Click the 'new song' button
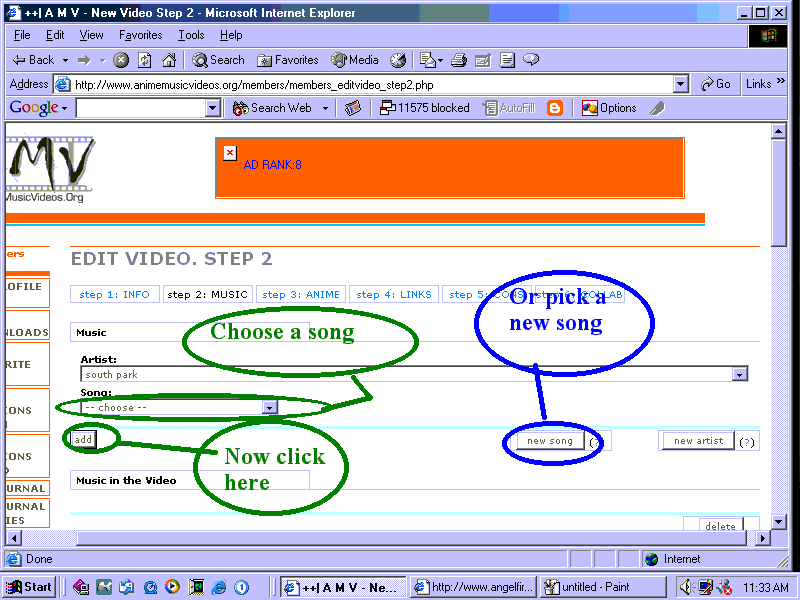800x600 pixels. click(x=550, y=441)
